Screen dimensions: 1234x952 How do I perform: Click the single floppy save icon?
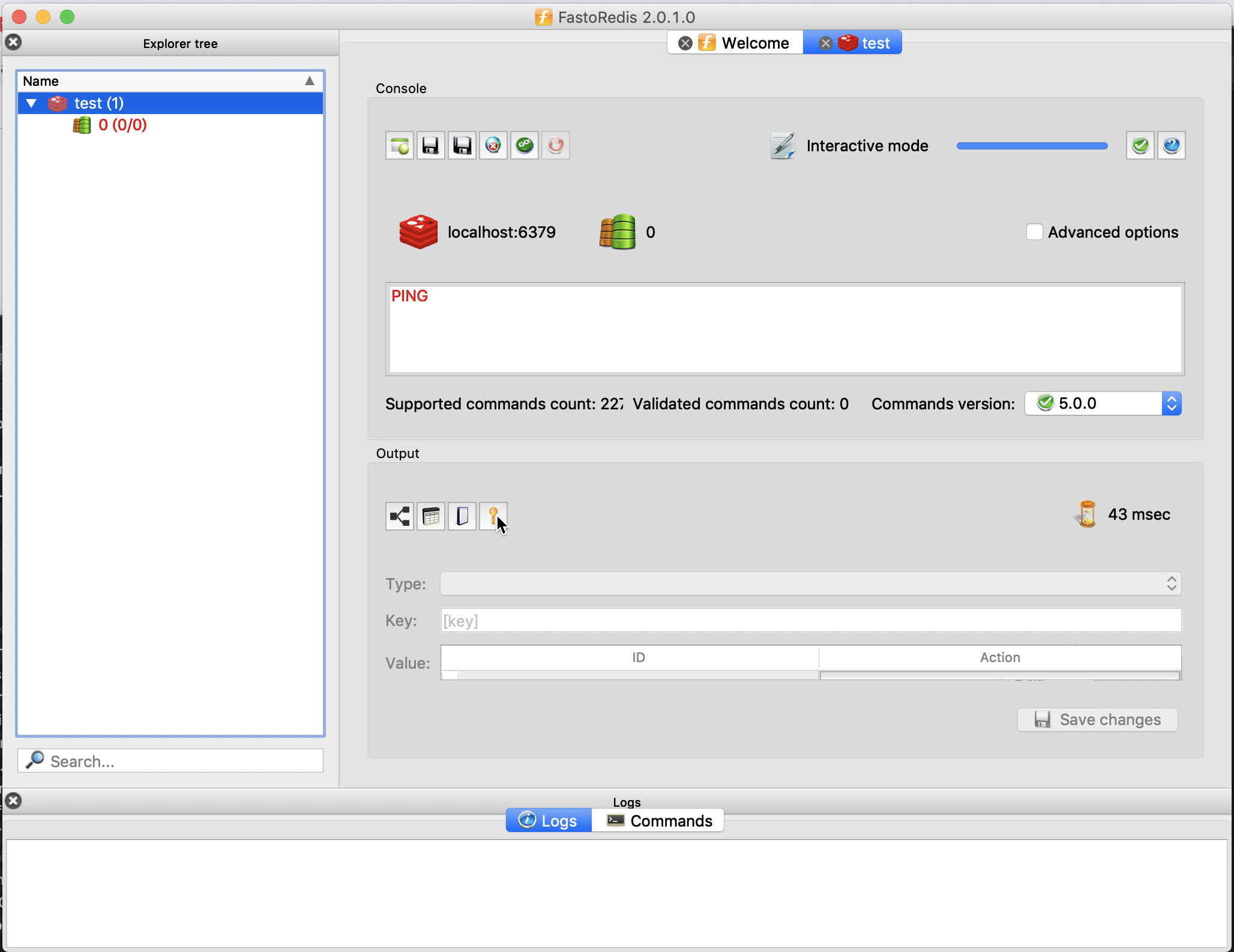click(431, 145)
